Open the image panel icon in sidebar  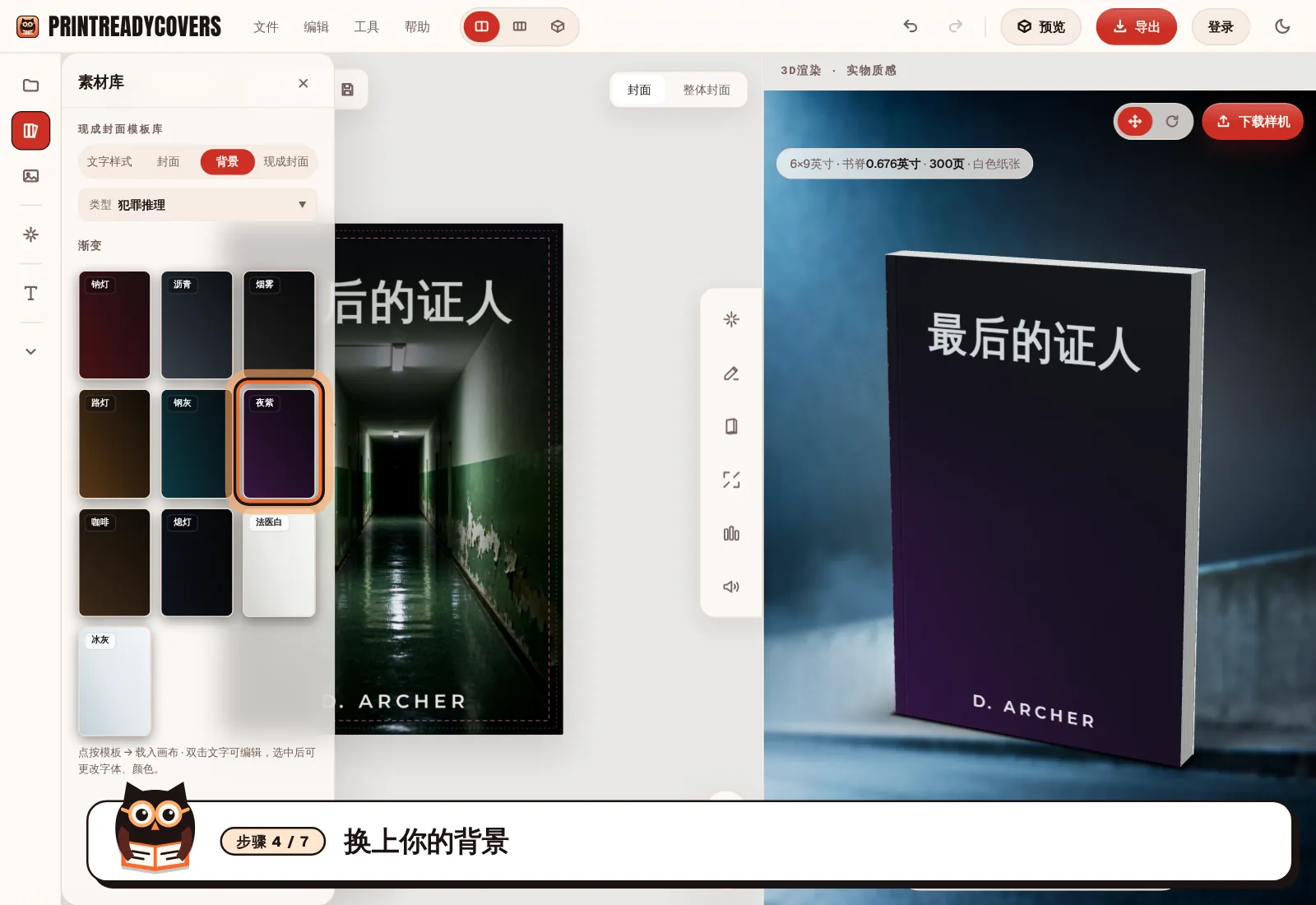(x=30, y=176)
